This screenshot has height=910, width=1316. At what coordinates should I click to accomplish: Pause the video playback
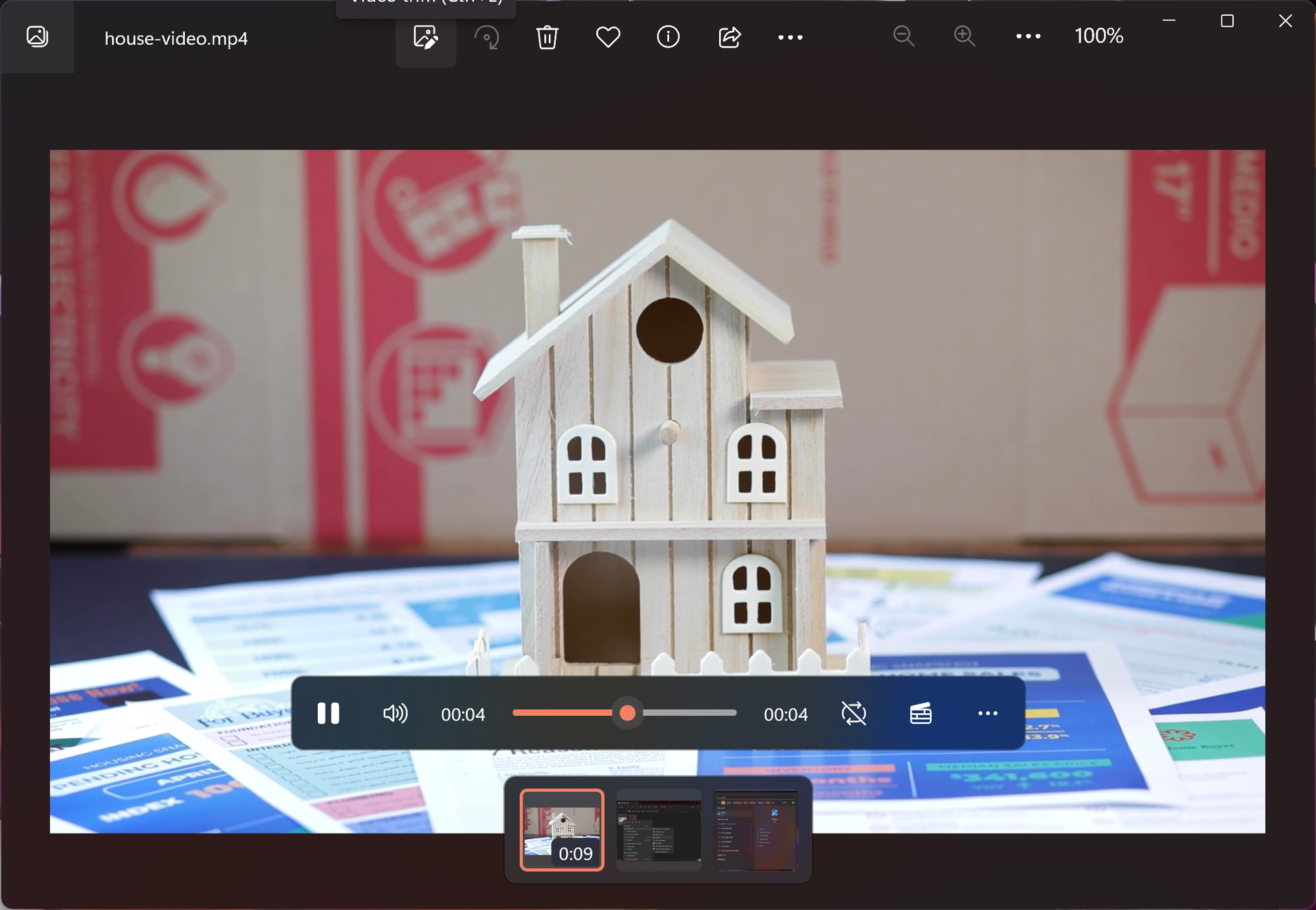(328, 713)
